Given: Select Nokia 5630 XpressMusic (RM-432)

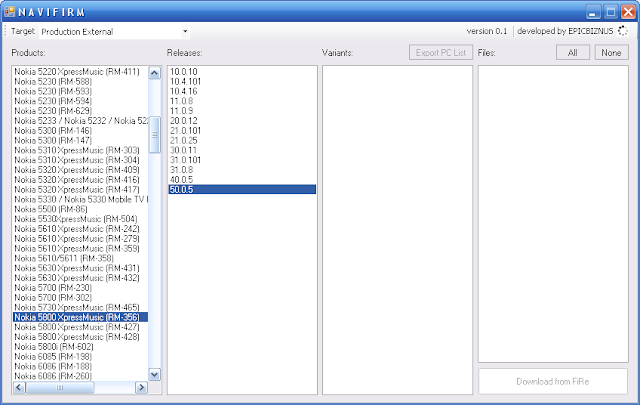Looking at the screenshot, I should [80, 278].
